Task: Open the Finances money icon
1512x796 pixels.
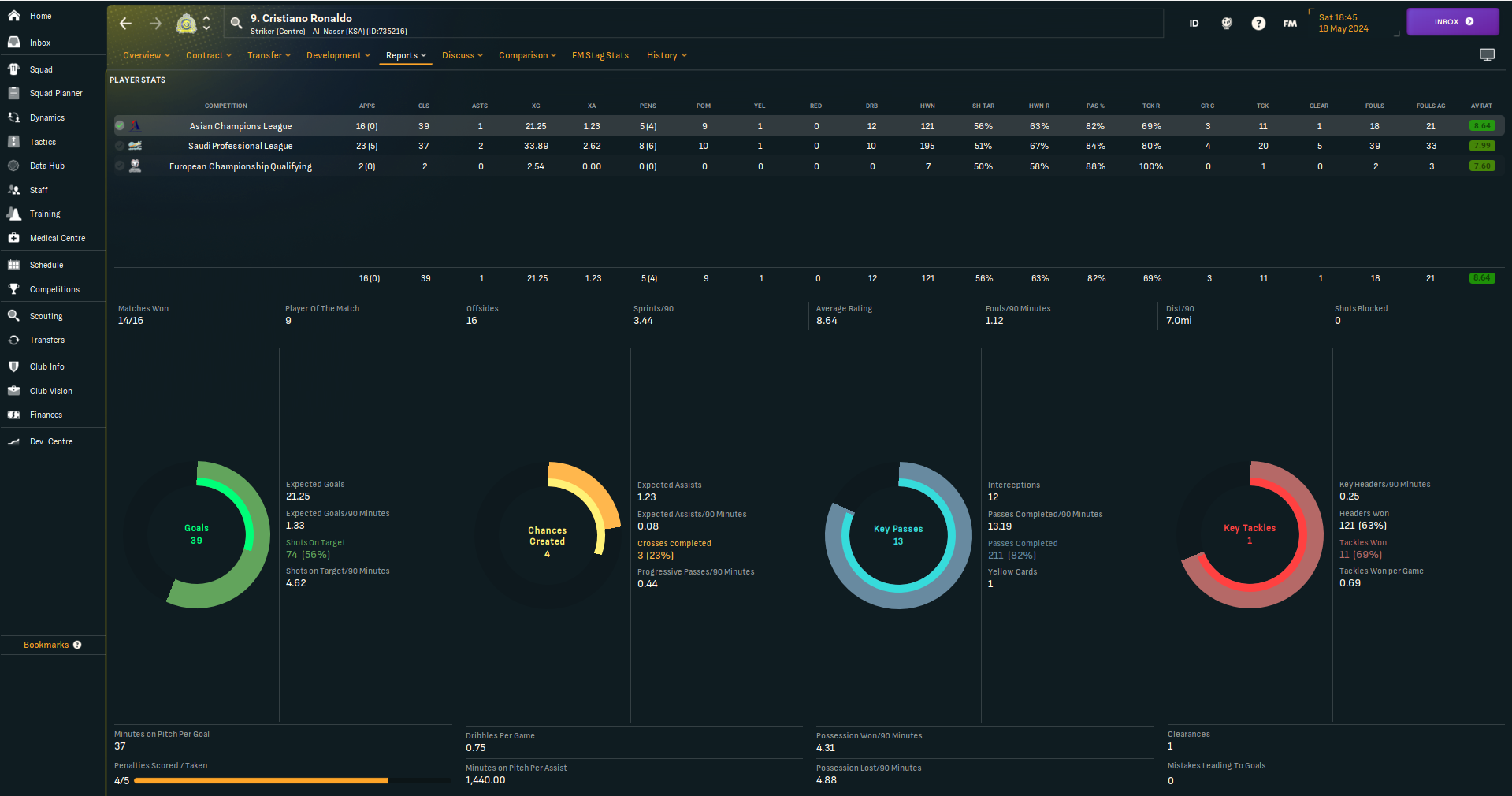Action: pyautogui.click(x=13, y=415)
